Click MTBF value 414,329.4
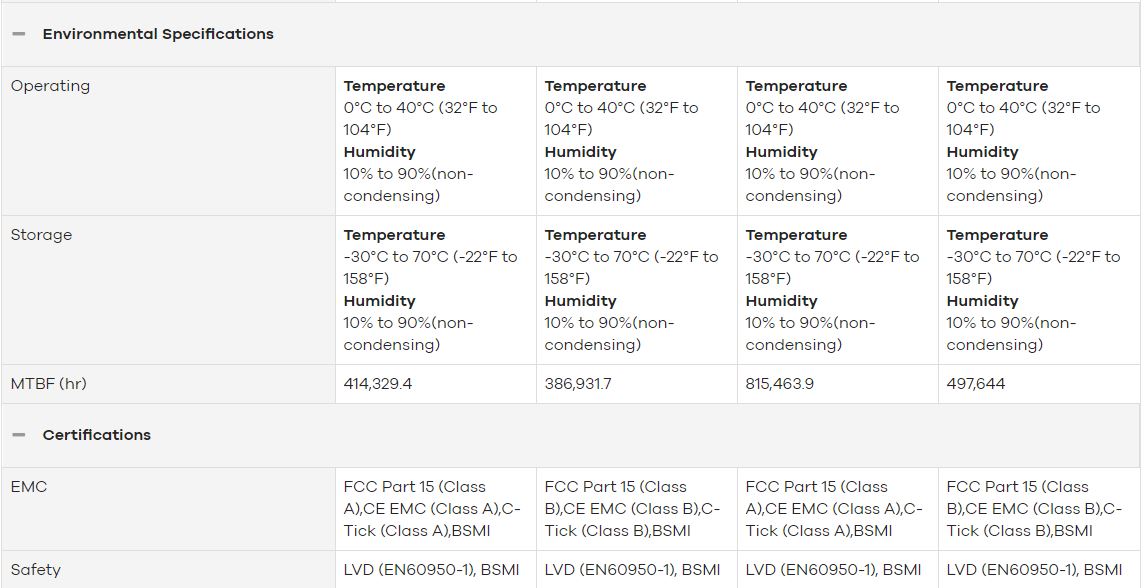Image resolution: width=1144 pixels, height=588 pixels. coord(378,384)
